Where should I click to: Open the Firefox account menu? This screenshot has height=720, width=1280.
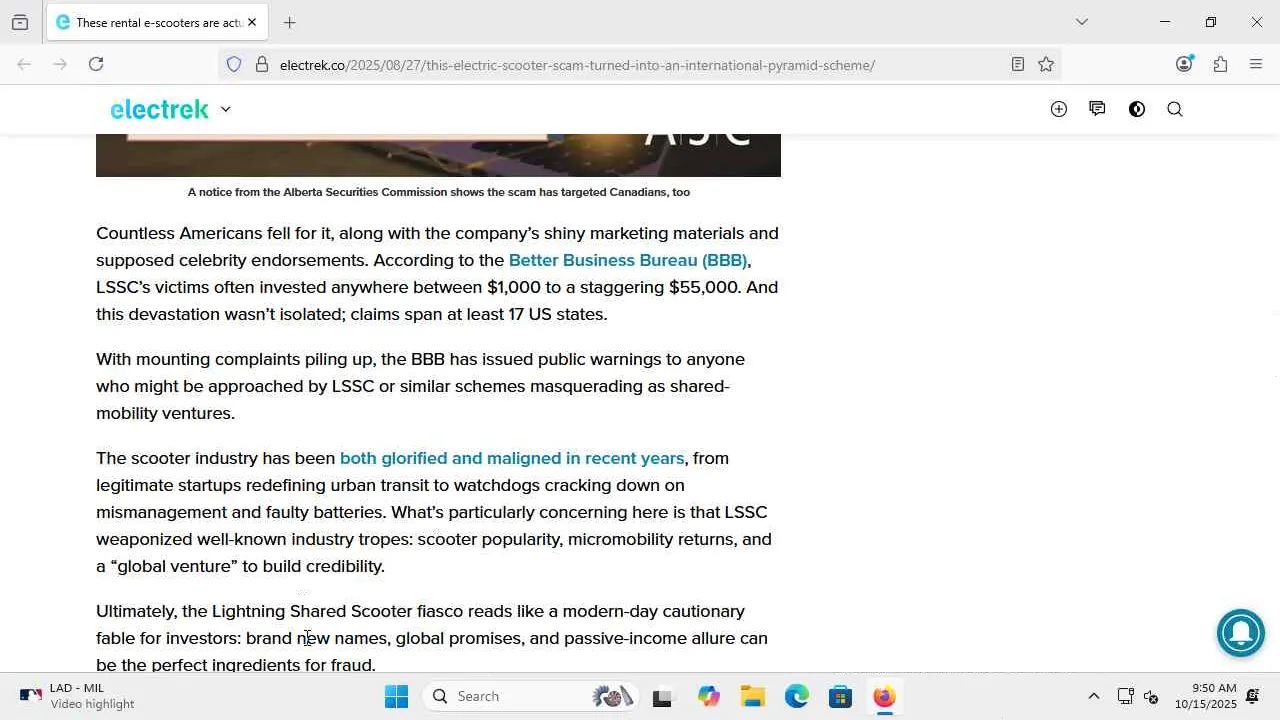1184,64
